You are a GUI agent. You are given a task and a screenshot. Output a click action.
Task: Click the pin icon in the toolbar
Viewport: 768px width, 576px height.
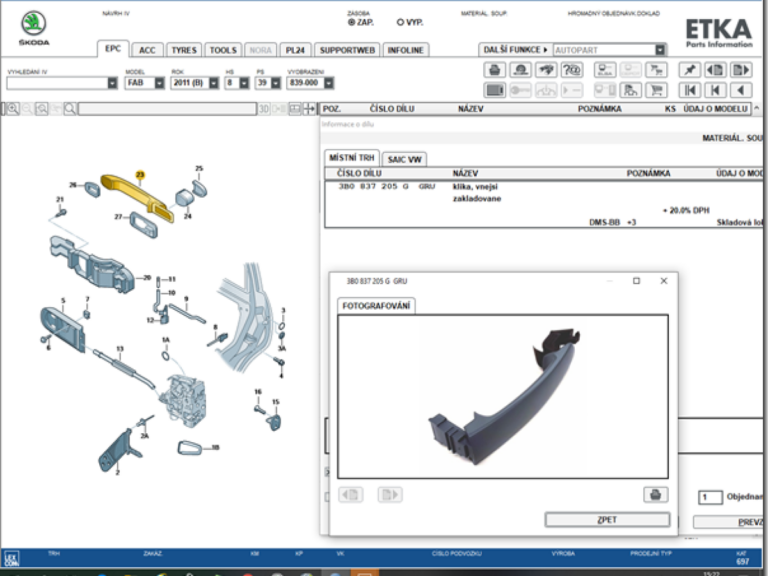click(x=689, y=70)
